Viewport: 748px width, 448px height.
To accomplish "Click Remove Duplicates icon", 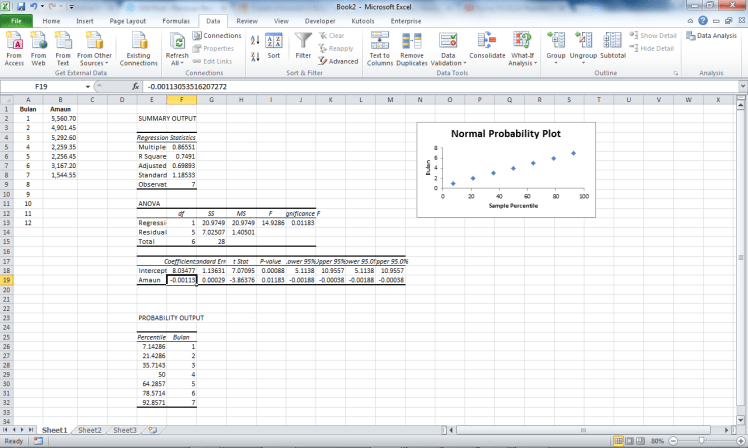I will [x=411, y=46].
